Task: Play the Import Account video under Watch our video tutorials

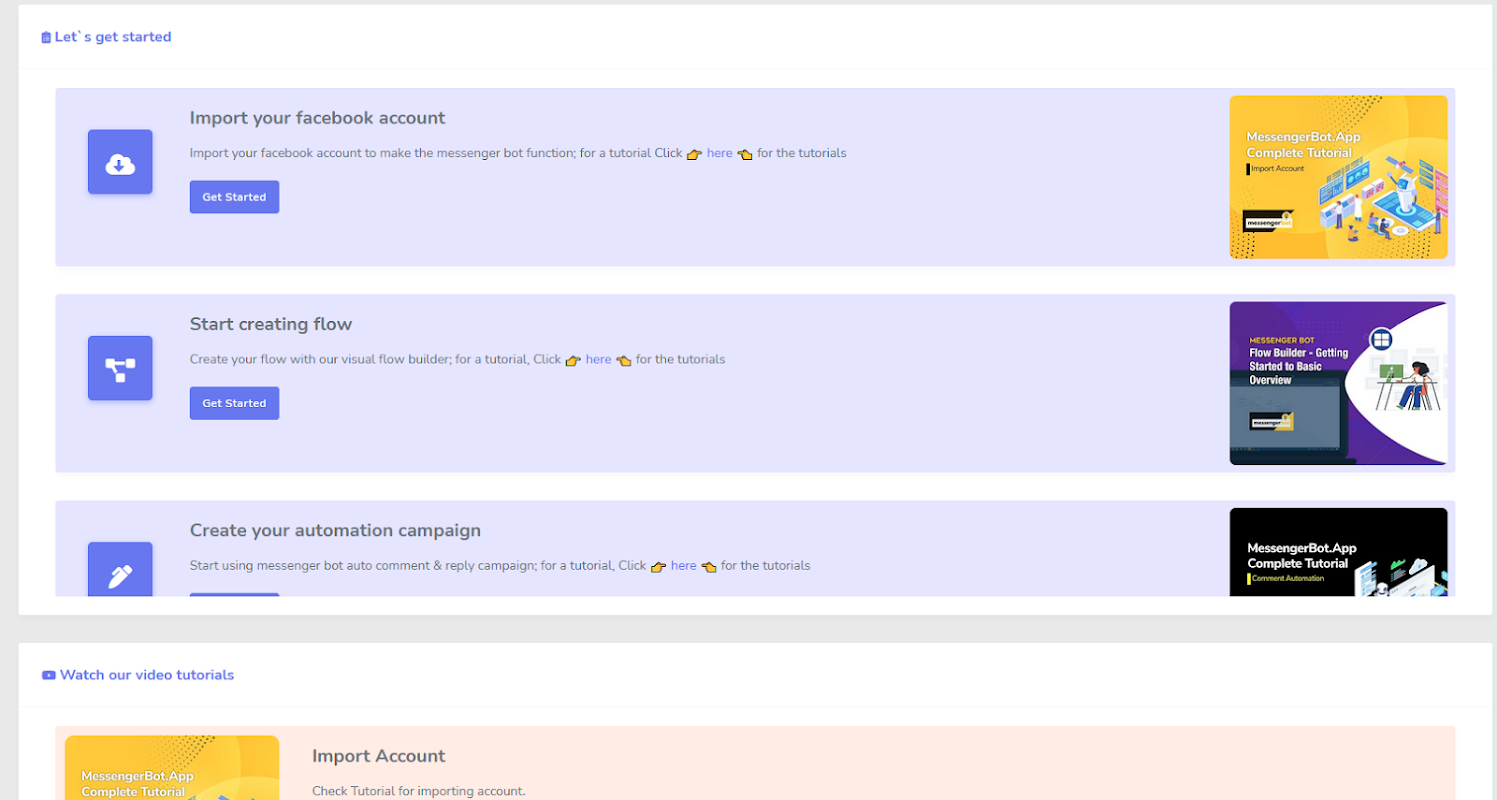Action: coord(172,768)
